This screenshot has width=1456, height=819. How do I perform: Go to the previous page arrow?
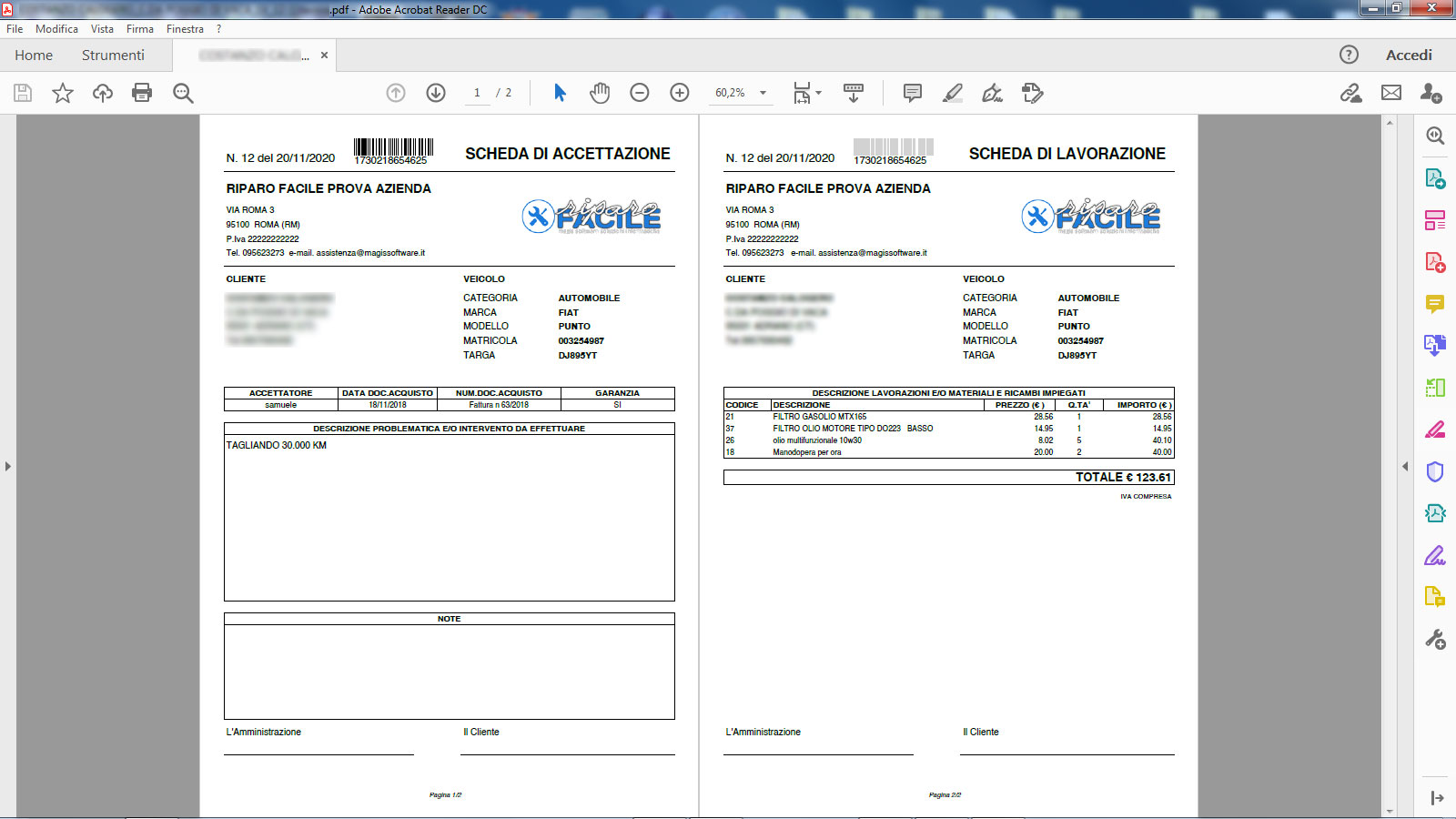click(x=396, y=93)
